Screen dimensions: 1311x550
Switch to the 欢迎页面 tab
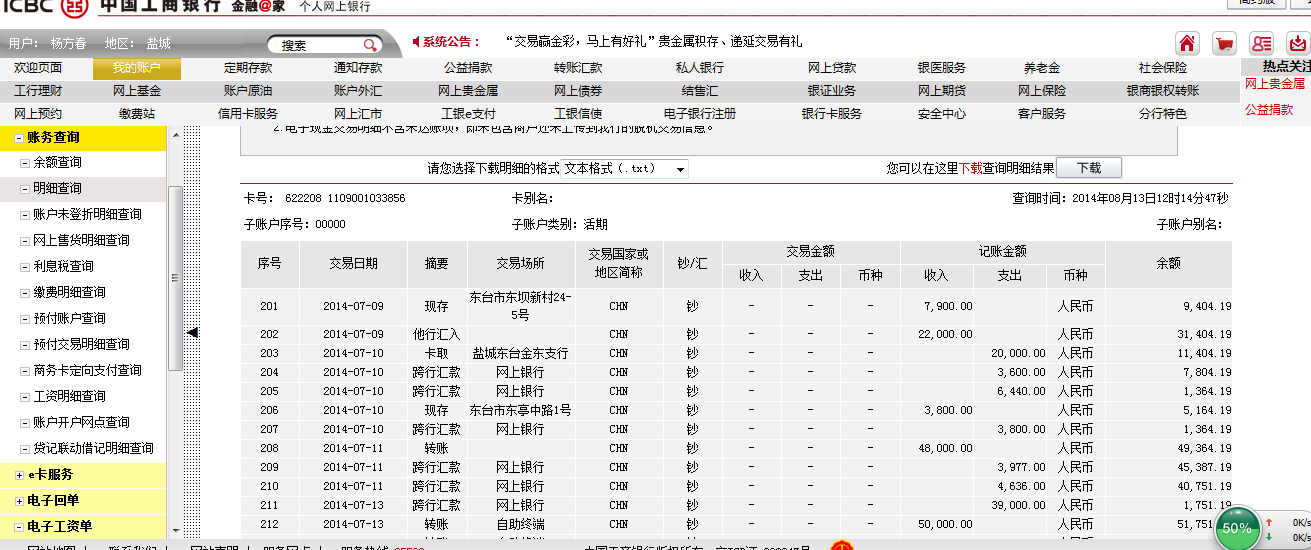38,68
